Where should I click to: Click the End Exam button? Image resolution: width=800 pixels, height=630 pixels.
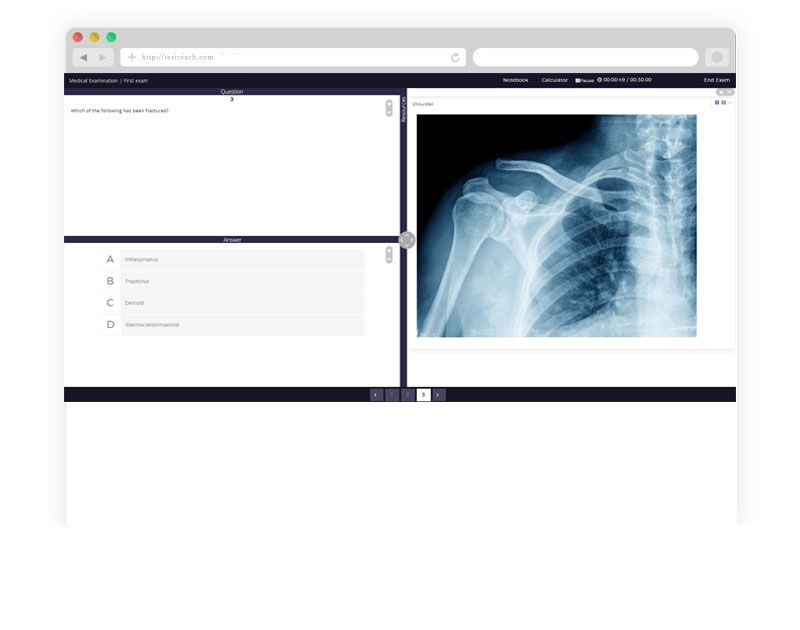coord(716,80)
